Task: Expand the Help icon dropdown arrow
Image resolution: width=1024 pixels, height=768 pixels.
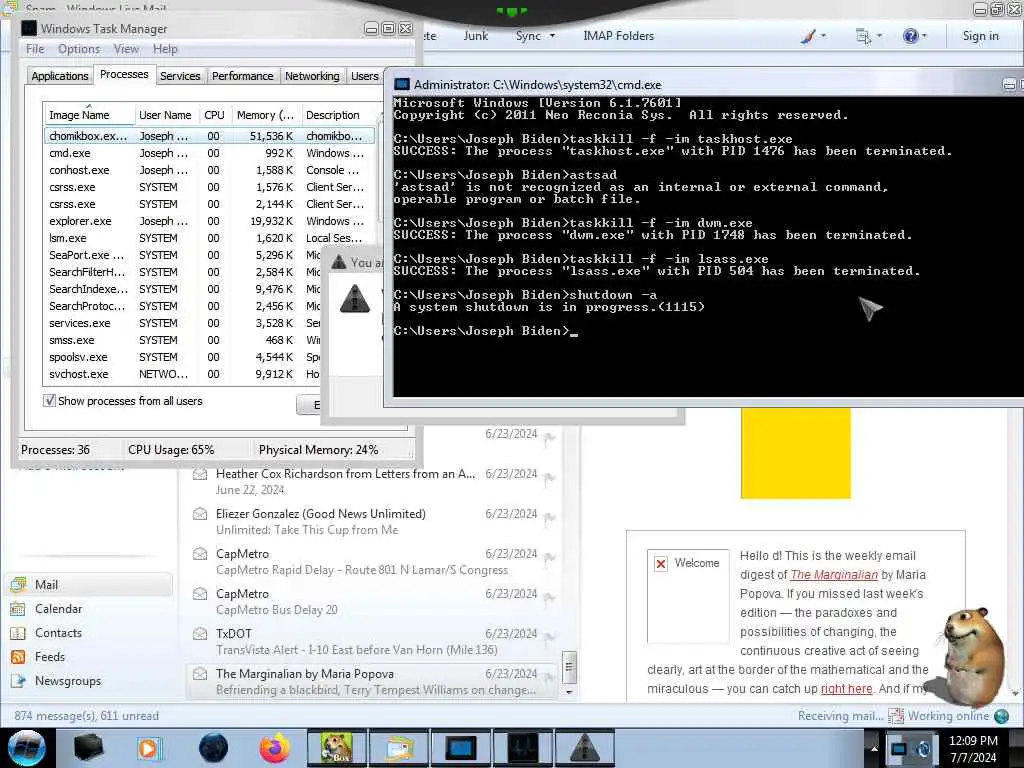Action: [x=925, y=36]
